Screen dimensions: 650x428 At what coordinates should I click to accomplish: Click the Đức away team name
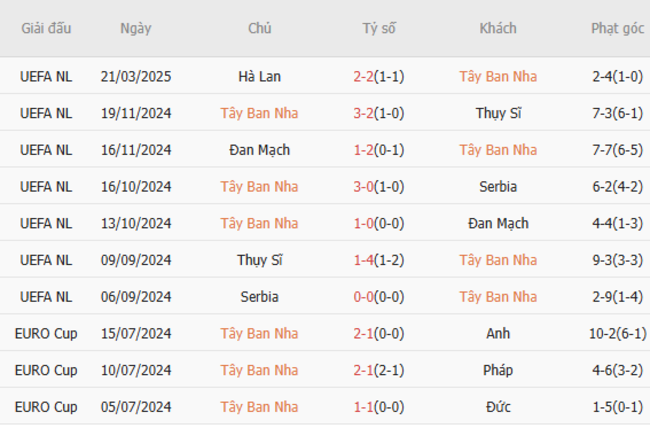tap(497, 407)
